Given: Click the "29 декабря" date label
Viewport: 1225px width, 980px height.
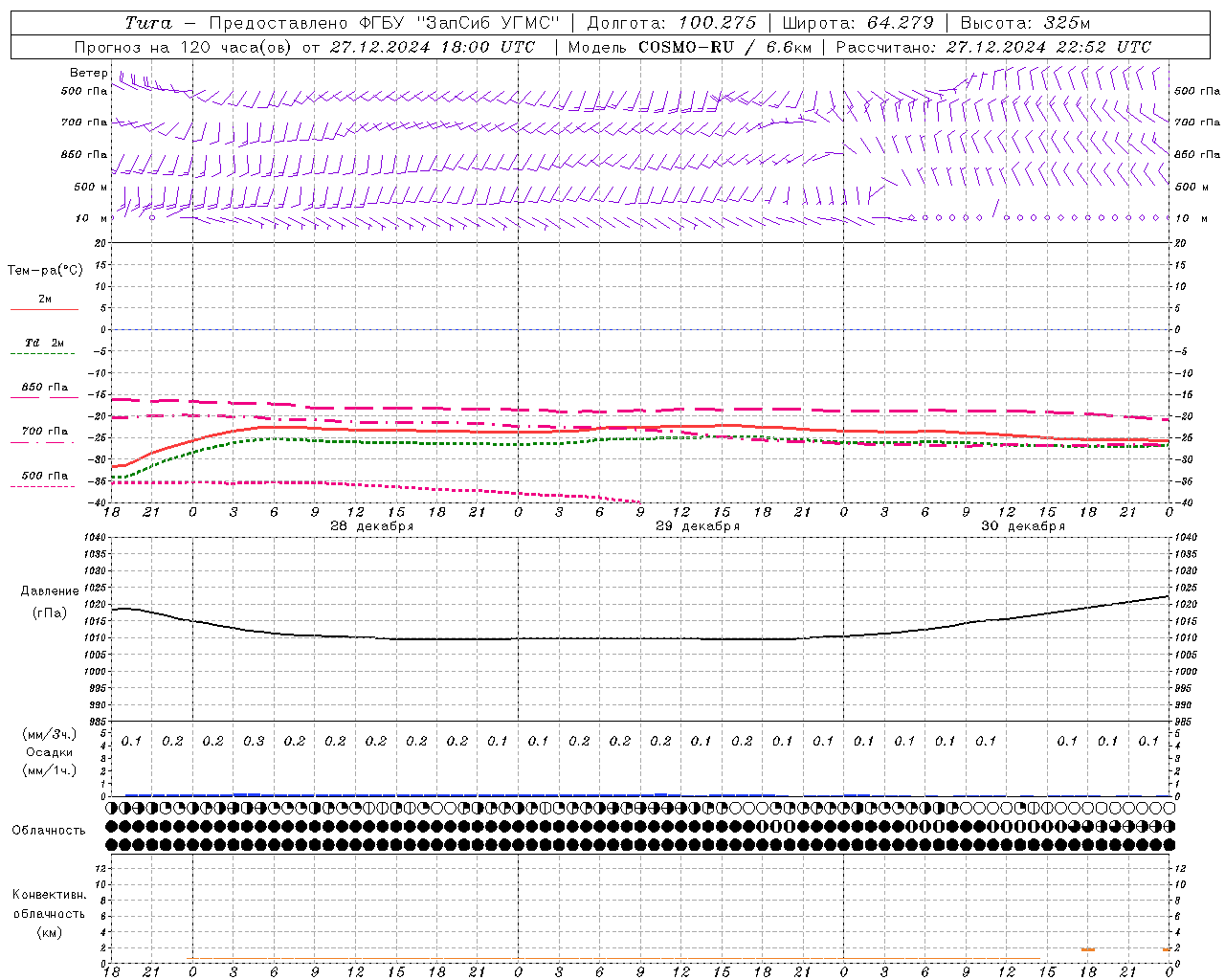Looking at the screenshot, I should (697, 526).
